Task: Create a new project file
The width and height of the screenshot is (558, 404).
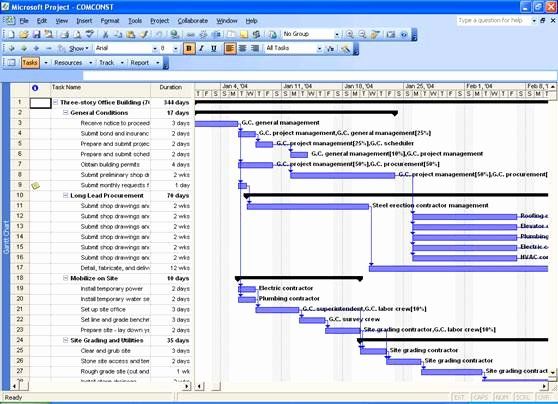Action: [11, 35]
